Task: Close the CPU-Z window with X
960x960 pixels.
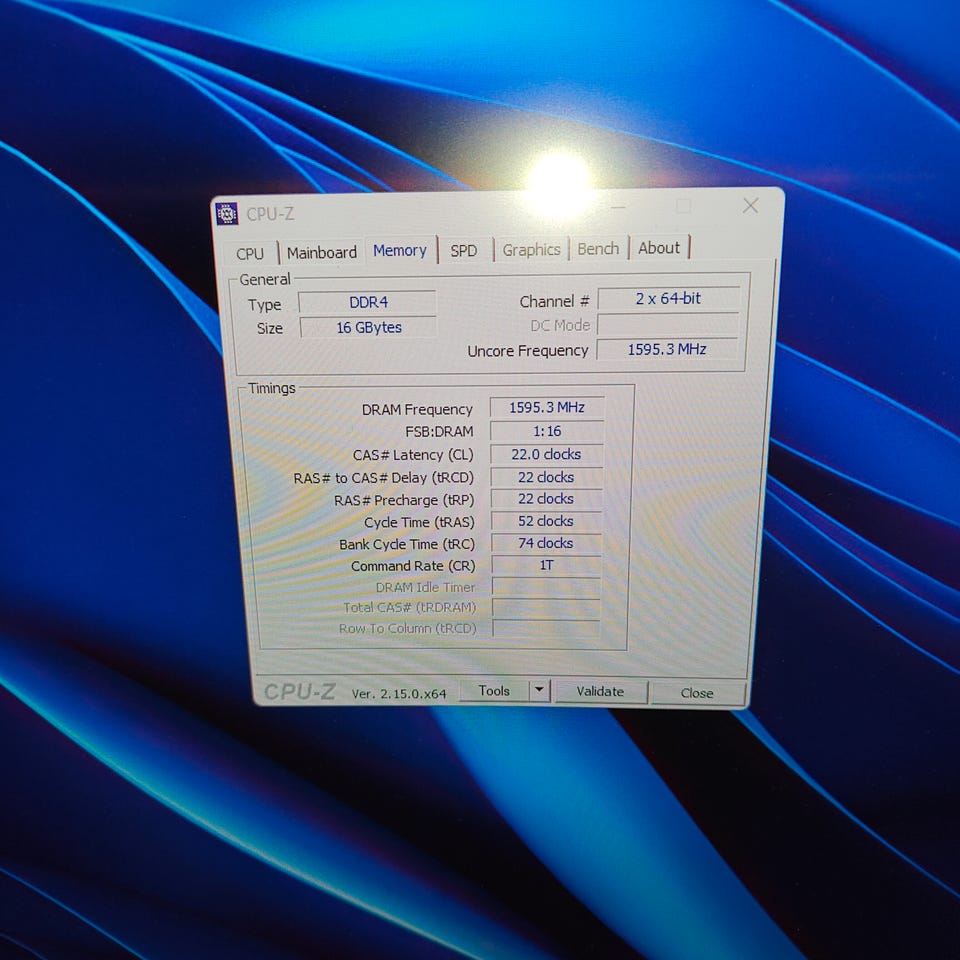Action: click(751, 206)
